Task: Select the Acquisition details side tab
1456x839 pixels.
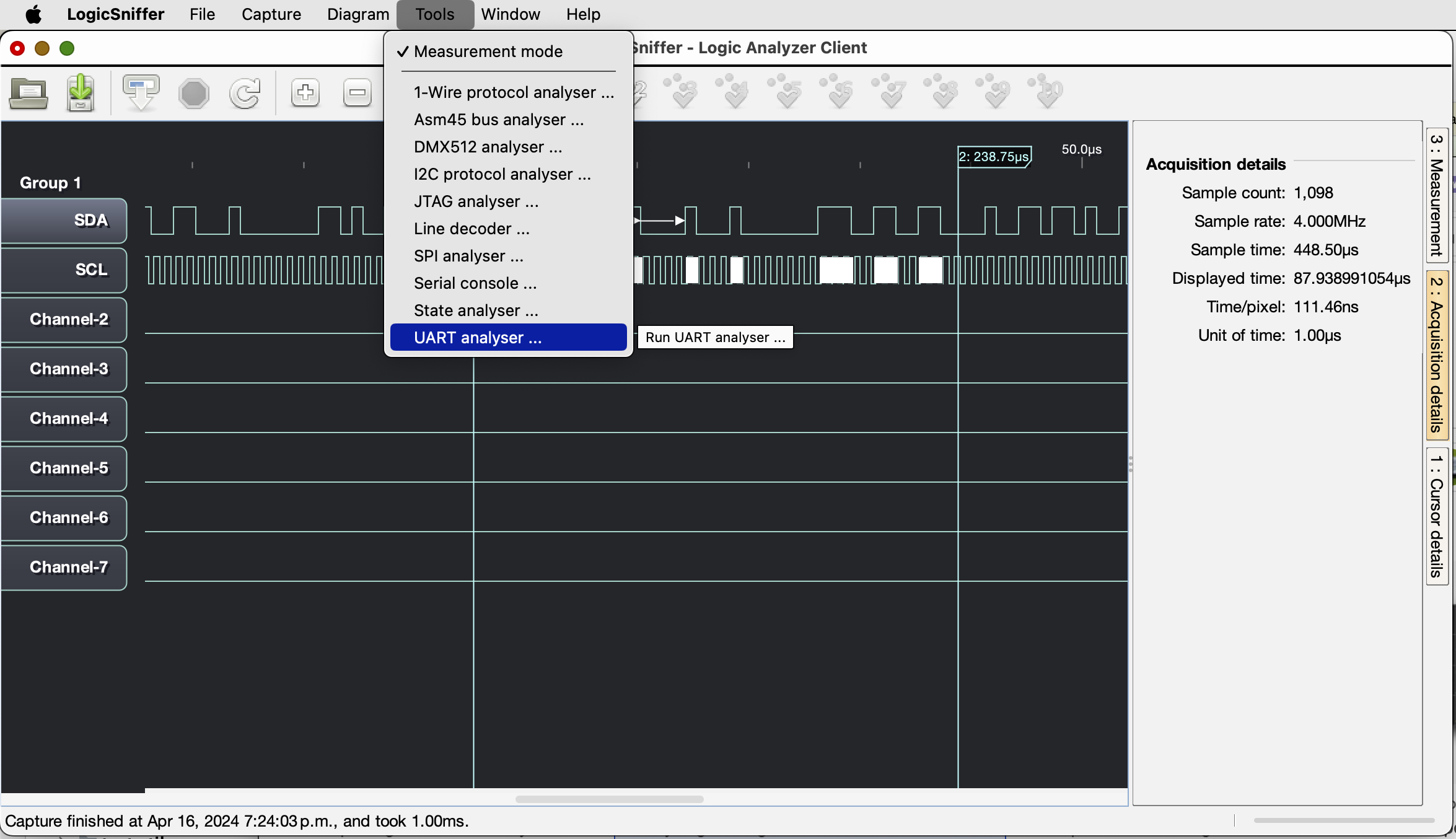Action: [1437, 355]
